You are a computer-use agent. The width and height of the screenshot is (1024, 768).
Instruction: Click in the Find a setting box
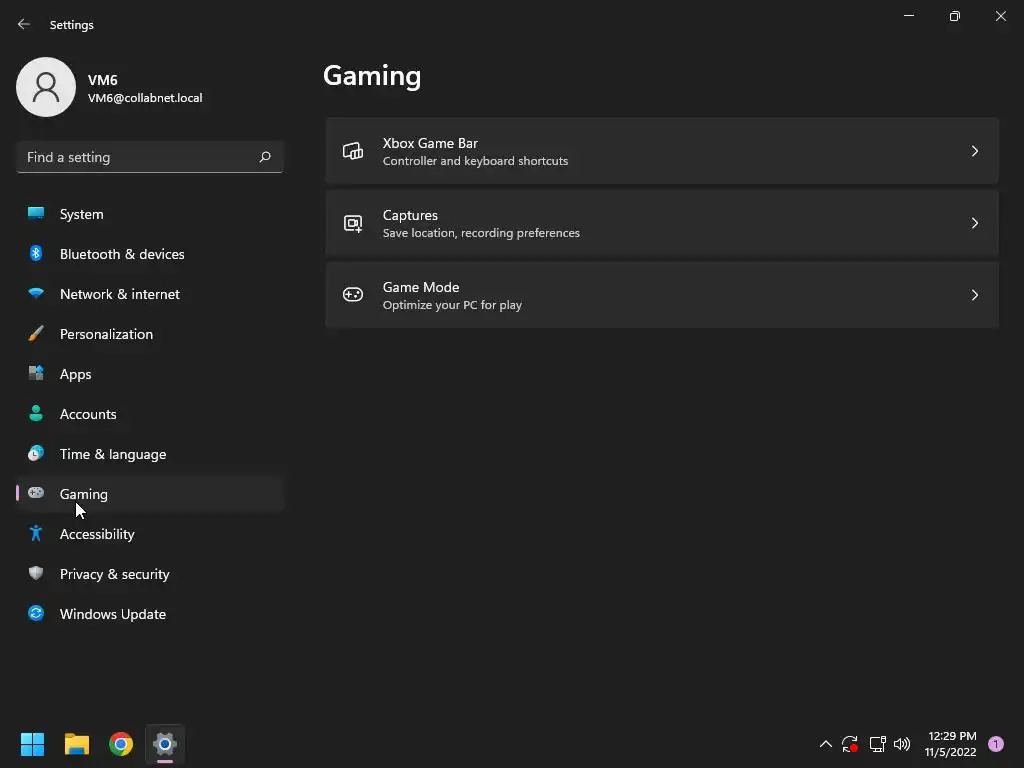coord(150,157)
